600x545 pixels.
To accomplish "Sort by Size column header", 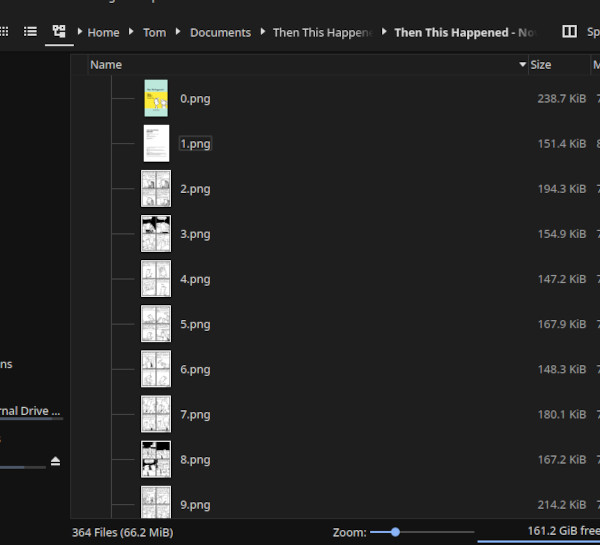I will (x=541, y=65).
